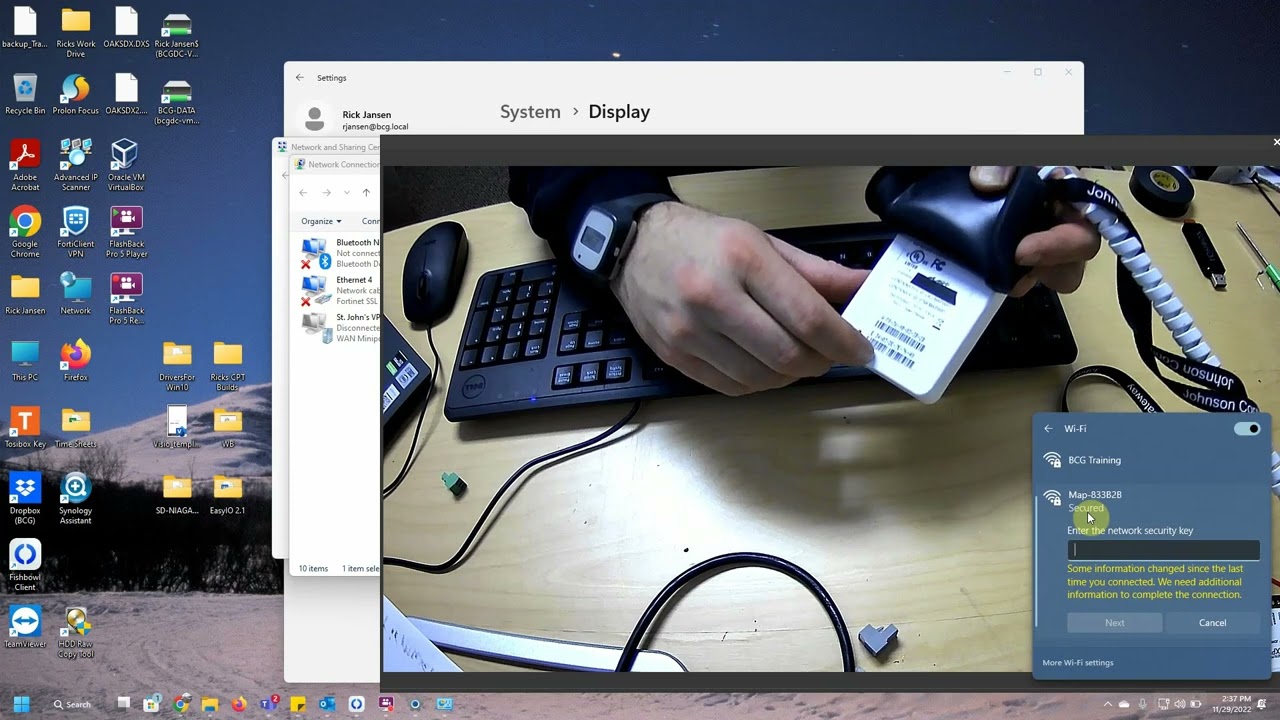The height and width of the screenshot is (720, 1280).
Task: Open the Adobe Acrobat desktop icon
Action: pyautogui.click(x=25, y=166)
